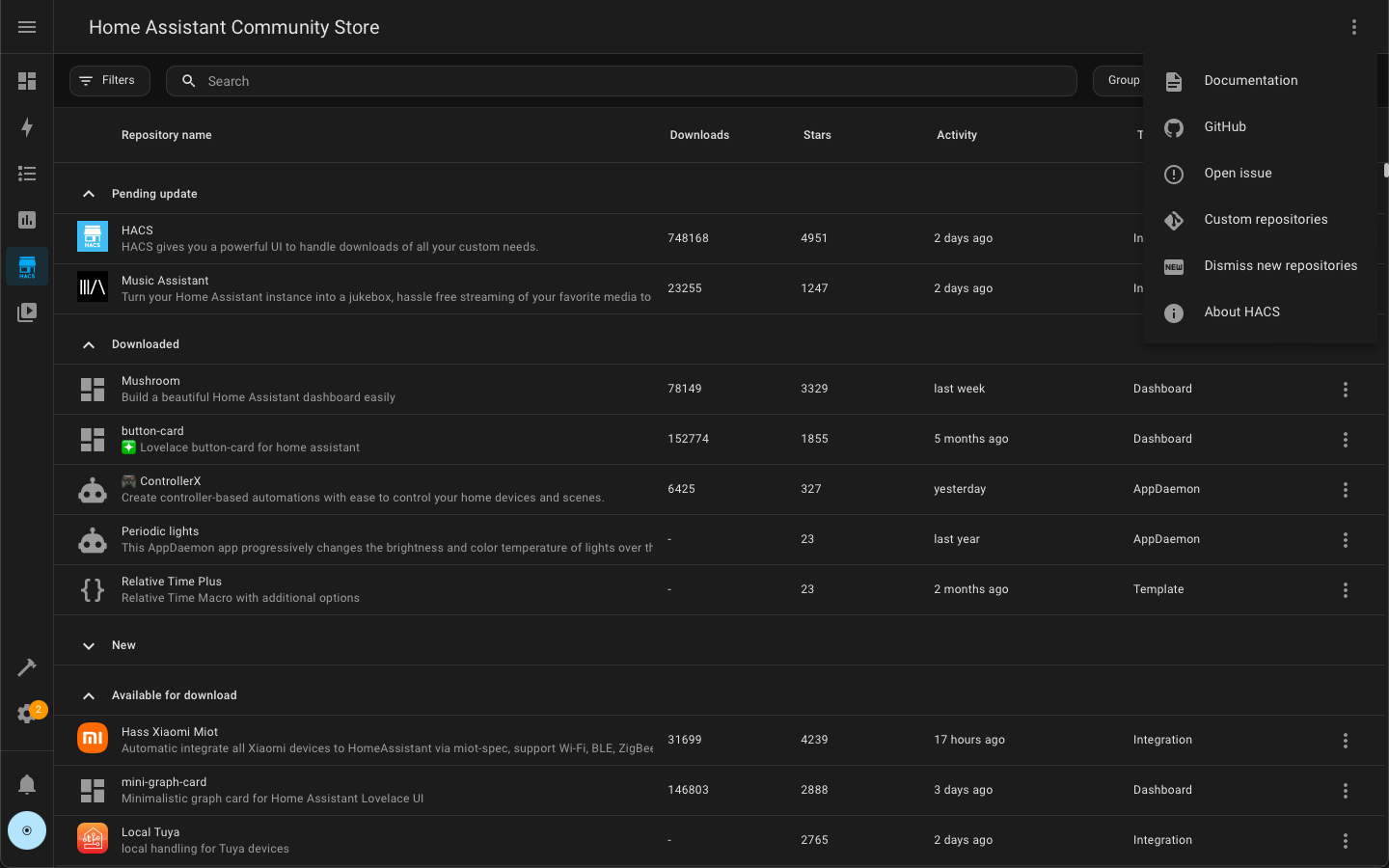The image size is (1389, 868).
Task: Collapse the Downloaded group
Action: (89, 344)
